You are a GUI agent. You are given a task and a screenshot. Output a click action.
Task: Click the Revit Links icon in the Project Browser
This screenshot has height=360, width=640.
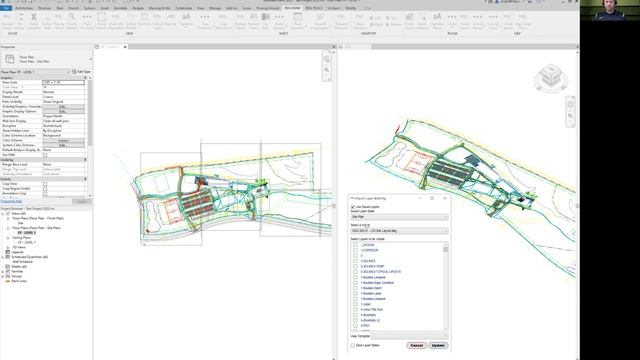click(x=8, y=281)
